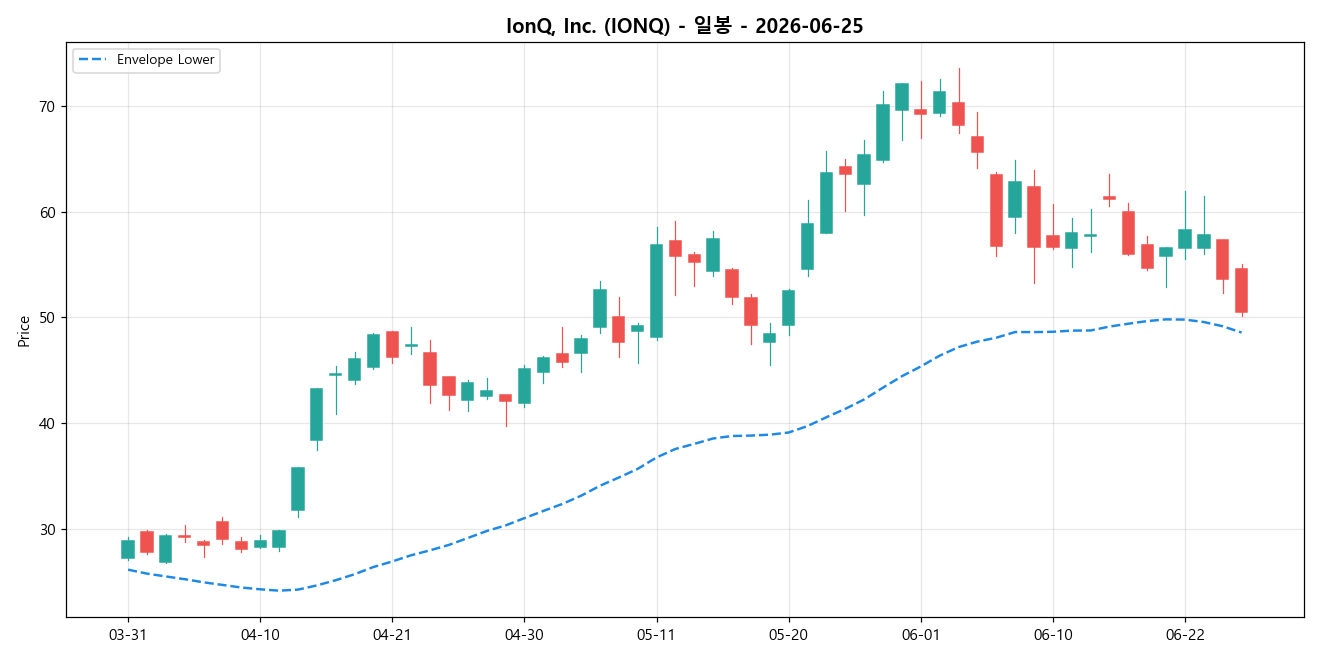The height and width of the screenshot is (660, 1320).
Task: Select the 04-21 x-axis date label
Action: pyautogui.click(x=391, y=635)
